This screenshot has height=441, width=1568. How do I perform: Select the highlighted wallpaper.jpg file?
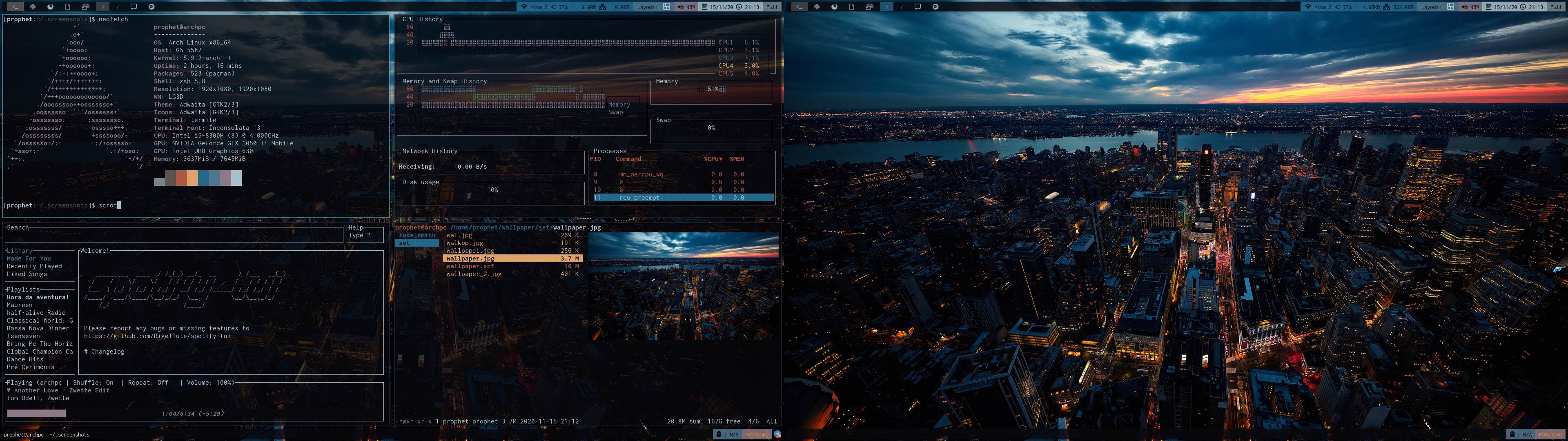pyautogui.click(x=512, y=259)
